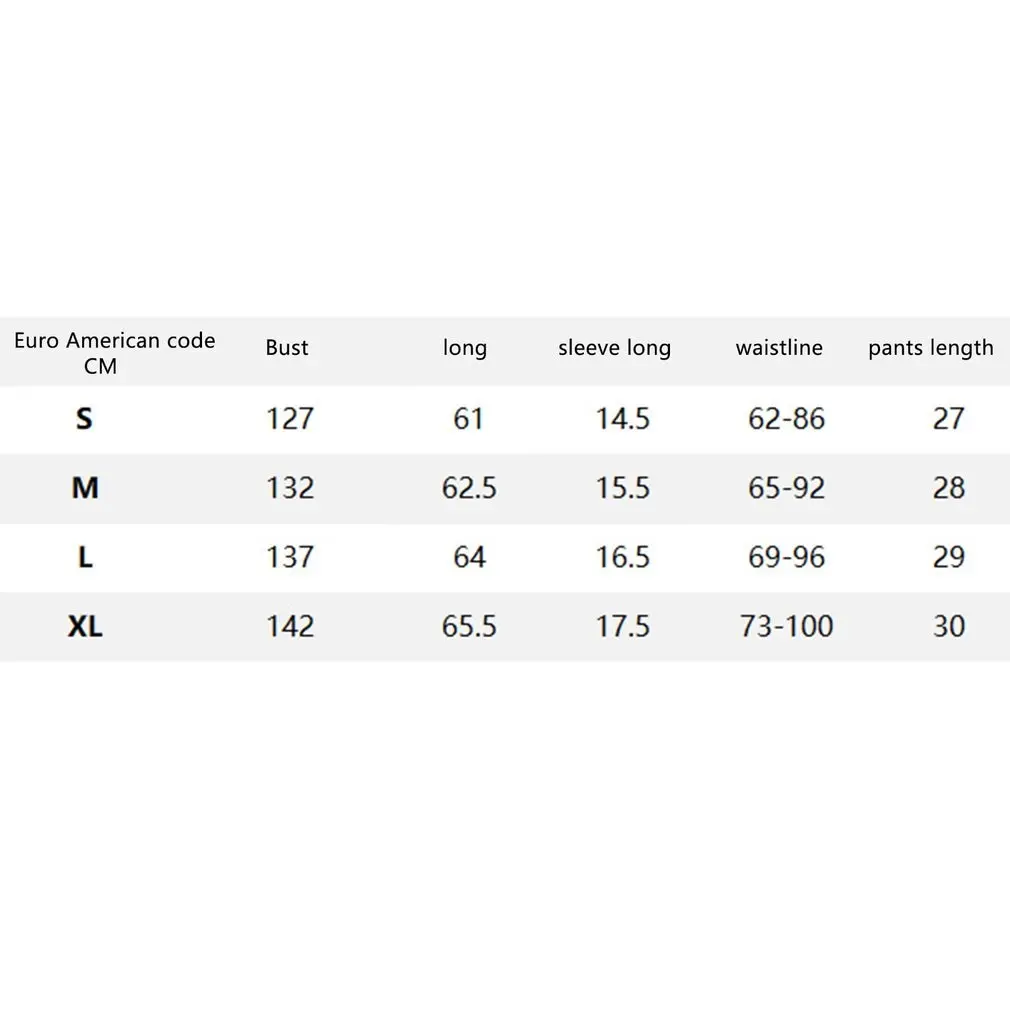Click the "long" column header
The image size is (1010, 1010).
[465, 348]
